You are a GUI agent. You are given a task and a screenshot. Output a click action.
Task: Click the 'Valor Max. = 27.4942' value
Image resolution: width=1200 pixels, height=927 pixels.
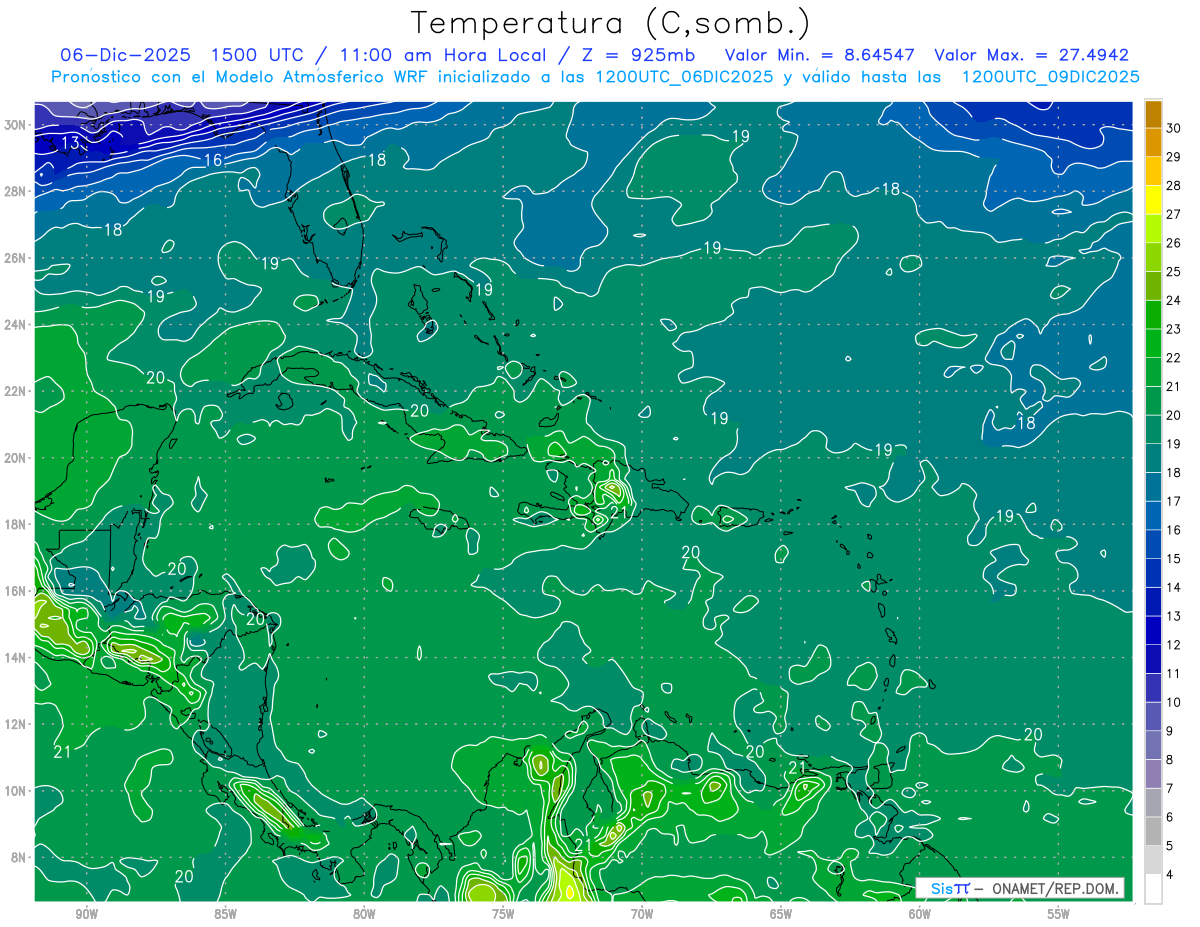point(1031,55)
